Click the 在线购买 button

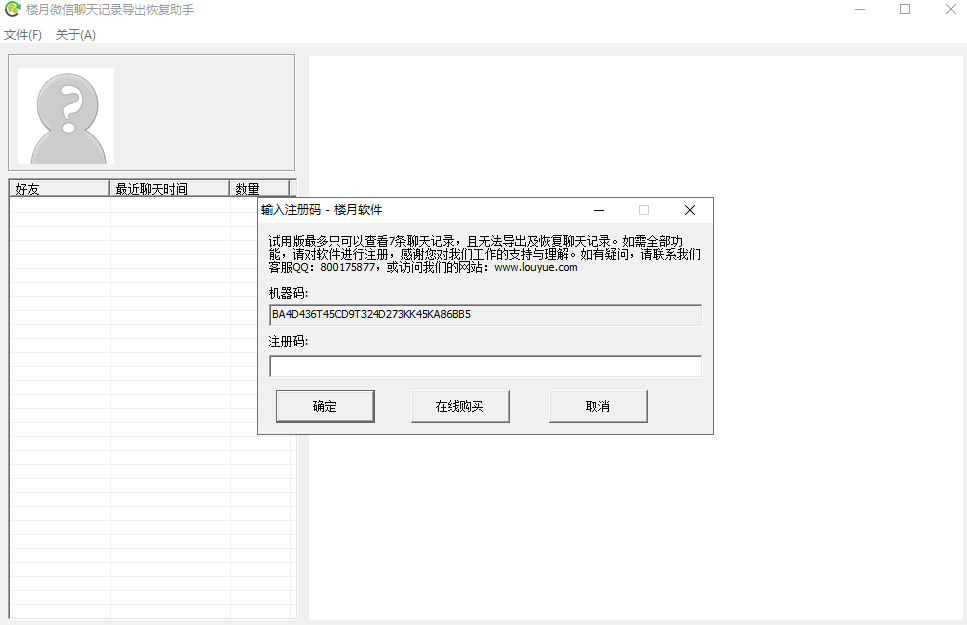point(460,406)
